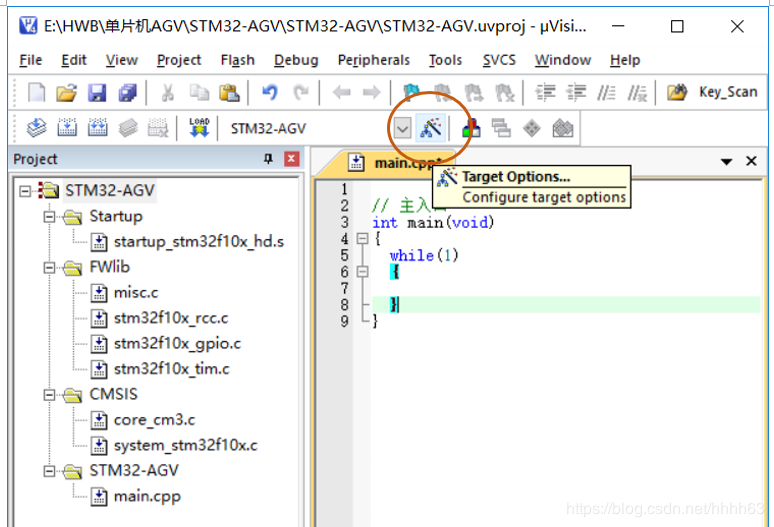Open the SVCS menu

point(499,60)
